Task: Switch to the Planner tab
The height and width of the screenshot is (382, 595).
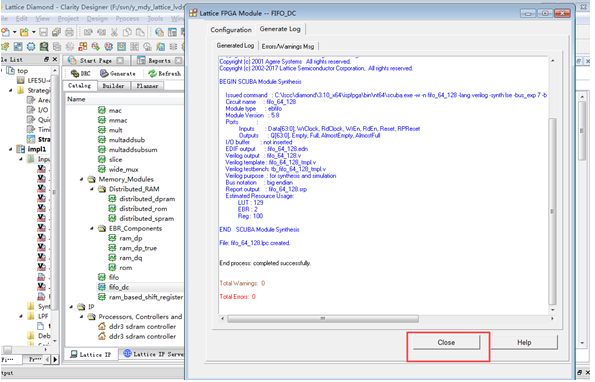Action: [x=147, y=86]
